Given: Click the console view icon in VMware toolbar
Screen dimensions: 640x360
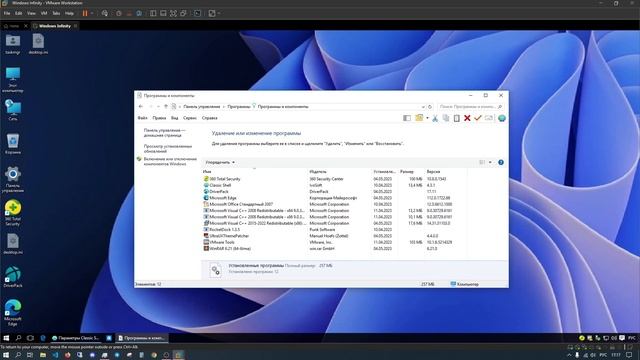Looking at the screenshot, I should [x=198, y=13].
